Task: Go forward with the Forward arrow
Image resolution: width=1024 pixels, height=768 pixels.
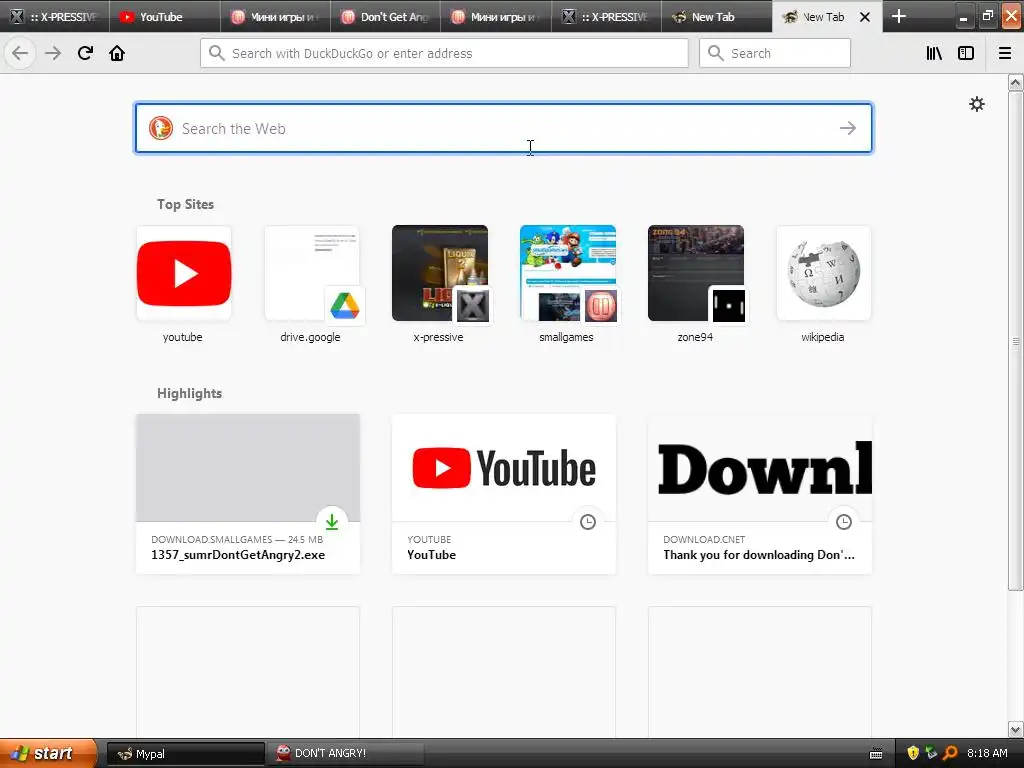Action: (53, 53)
